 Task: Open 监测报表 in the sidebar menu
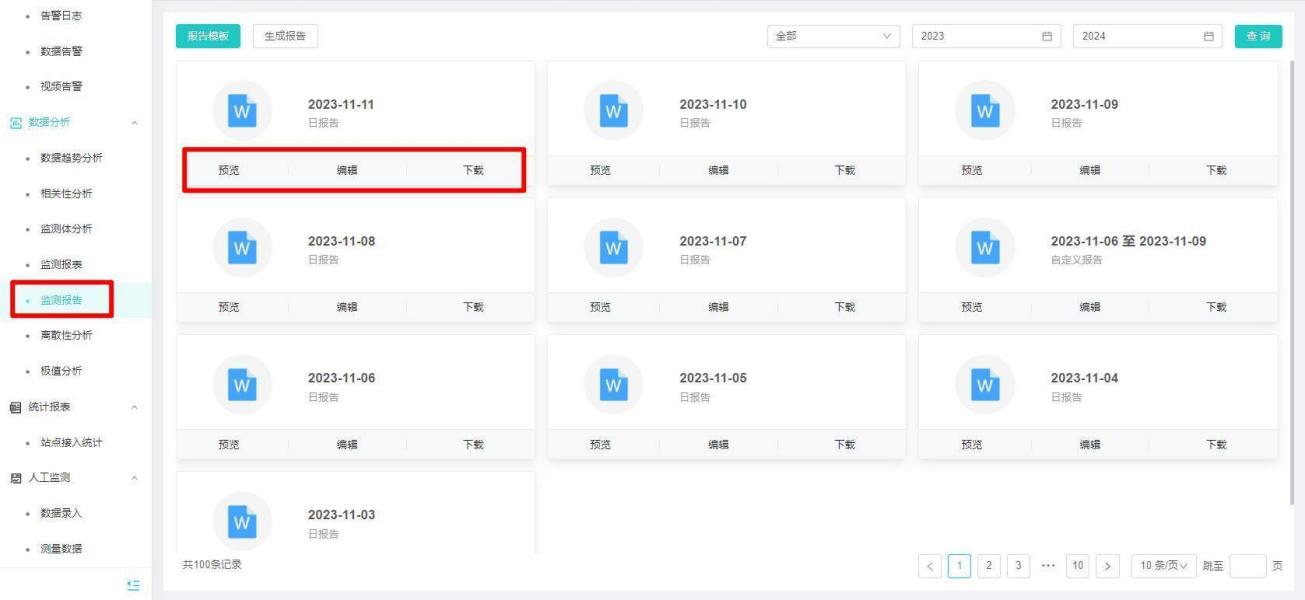click(x=61, y=265)
